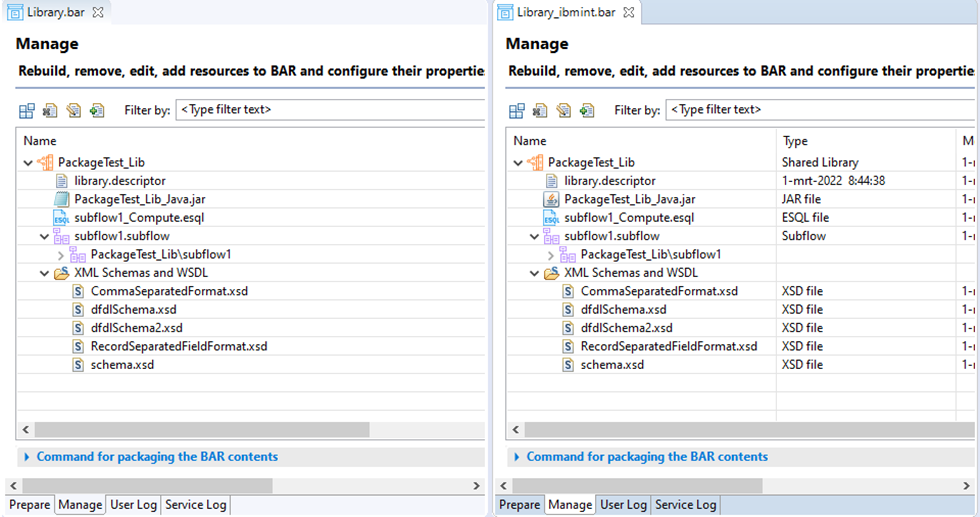This screenshot has height=517, width=980.
Task: Click the Rebuild icon in Library_ibmint.bar toolbar
Action: click(x=517, y=111)
